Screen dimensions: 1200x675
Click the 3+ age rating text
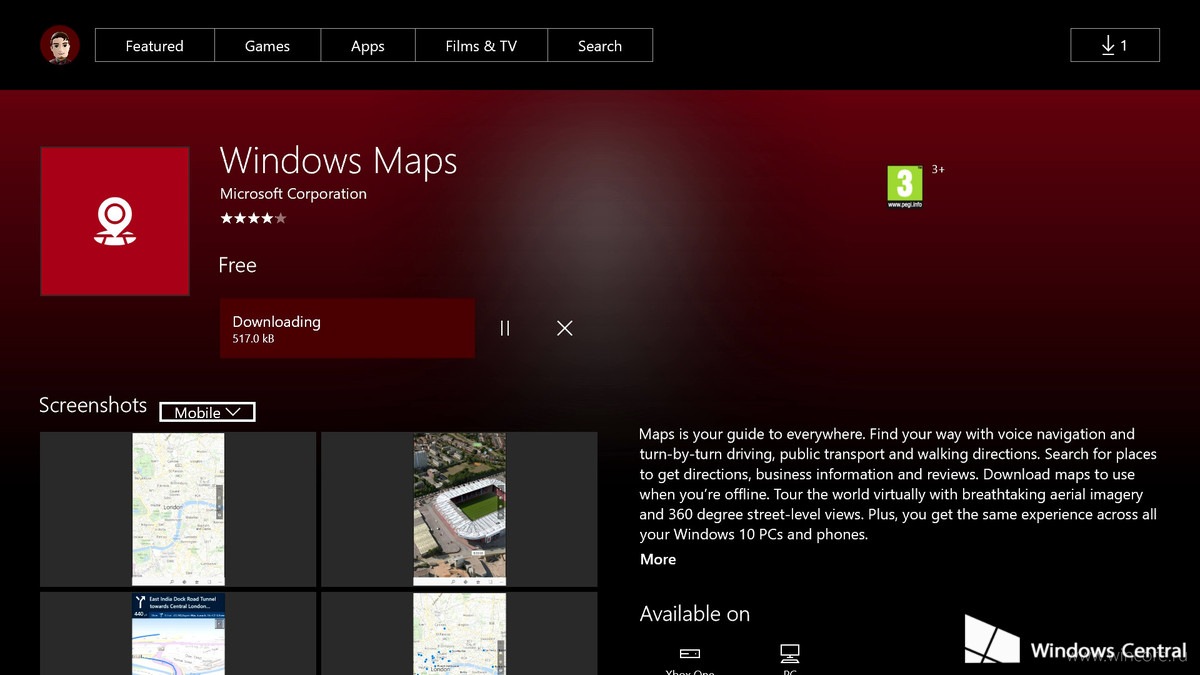938,170
